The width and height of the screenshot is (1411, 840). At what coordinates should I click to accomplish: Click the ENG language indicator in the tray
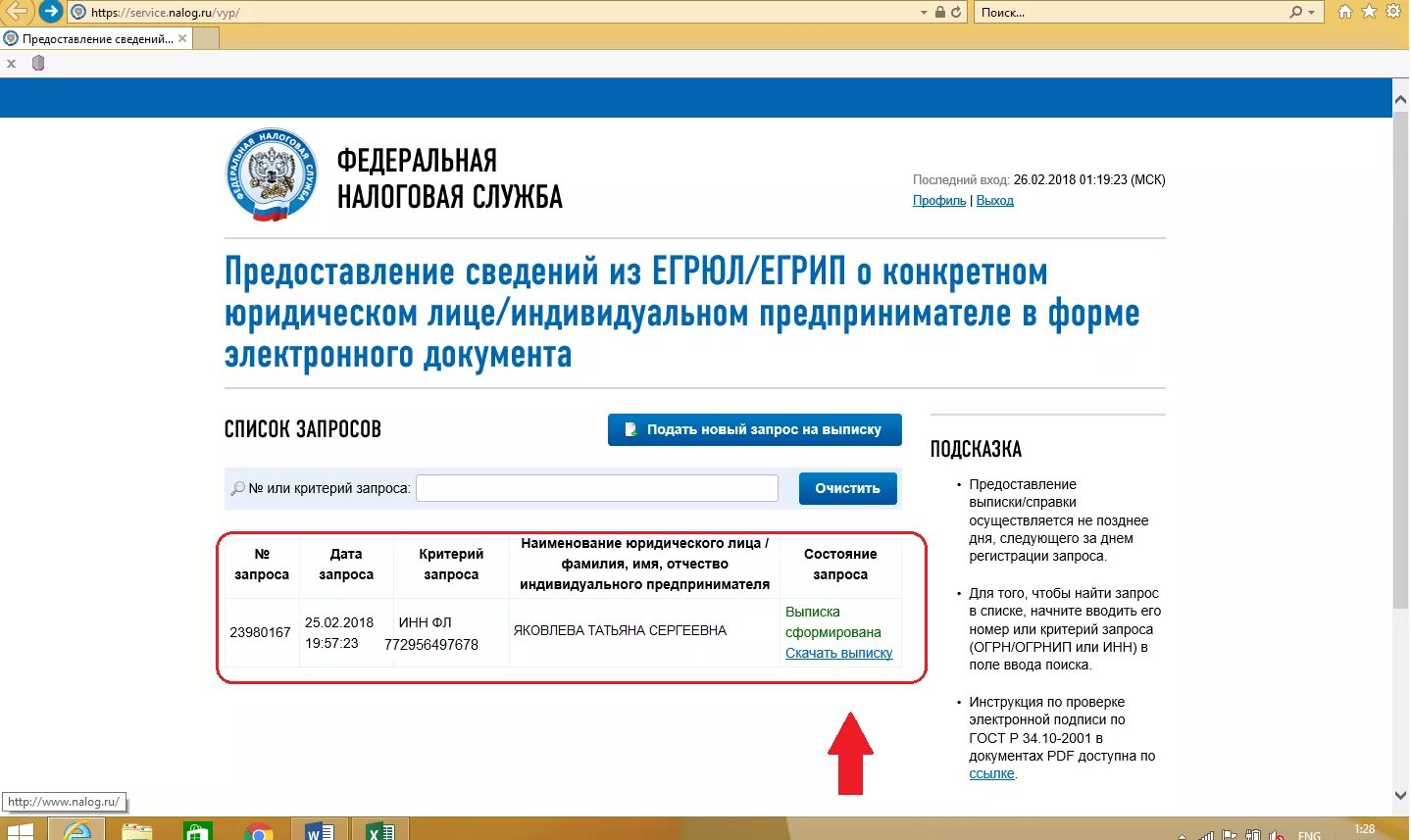(x=1309, y=835)
